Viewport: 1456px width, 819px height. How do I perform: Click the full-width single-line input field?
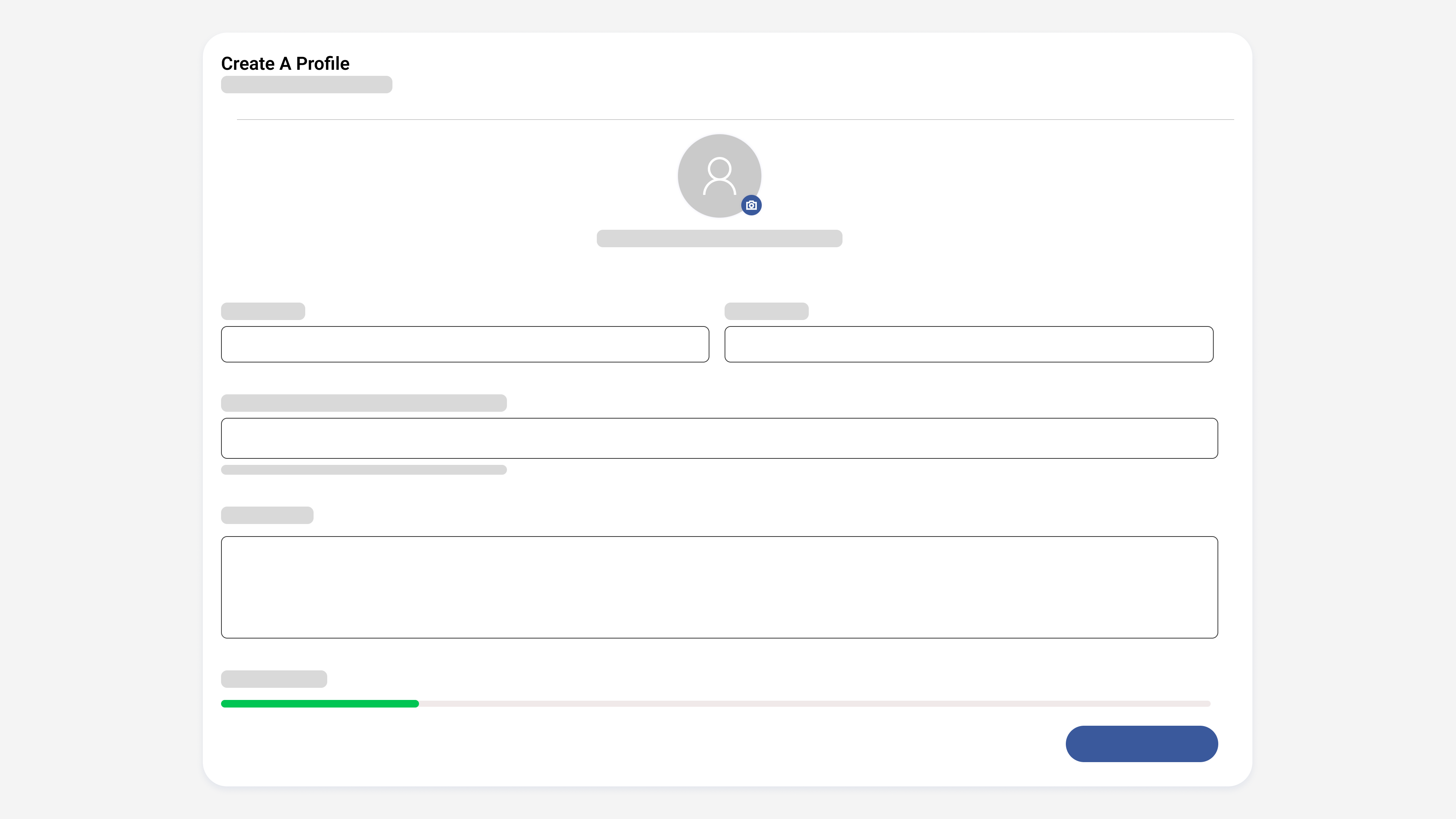(x=719, y=438)
